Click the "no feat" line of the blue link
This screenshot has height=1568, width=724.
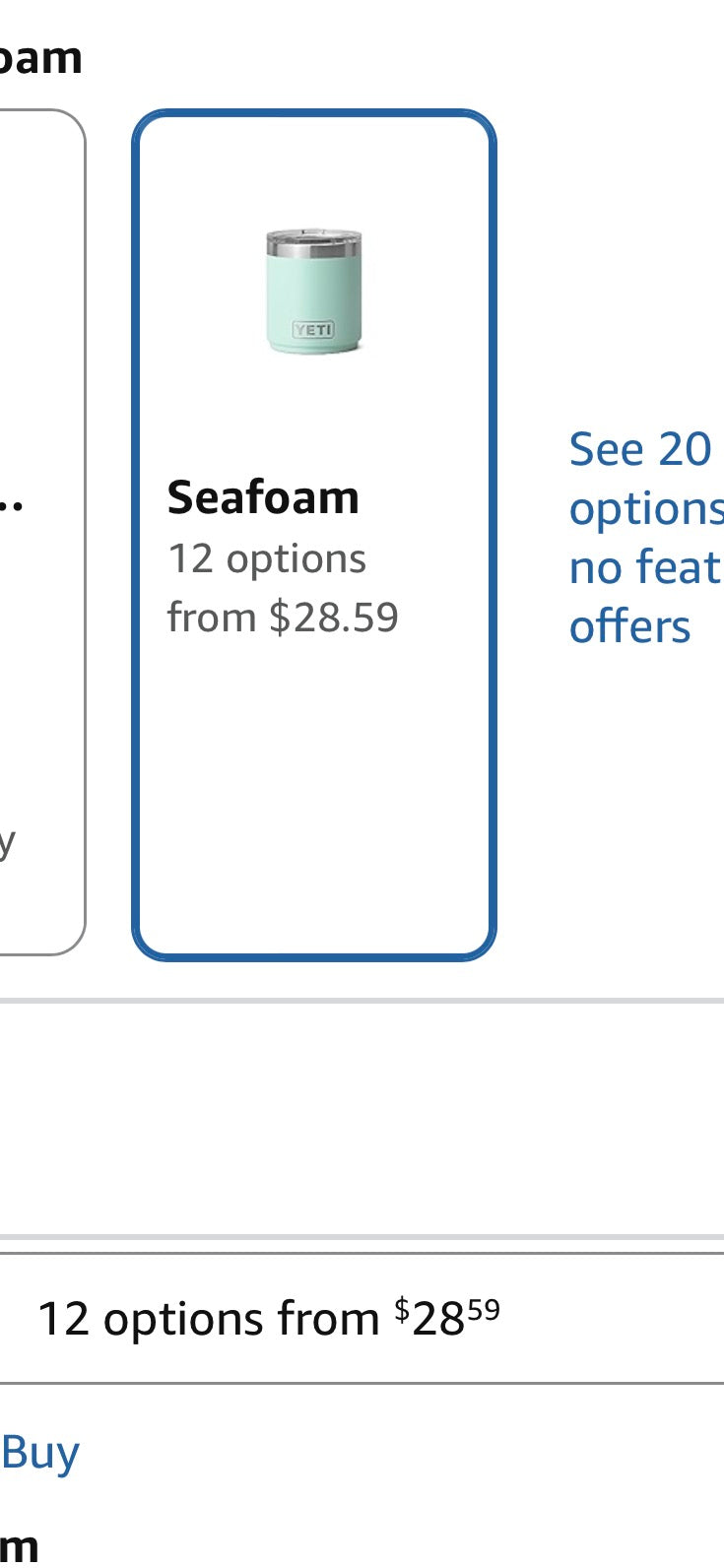point(645,568)
